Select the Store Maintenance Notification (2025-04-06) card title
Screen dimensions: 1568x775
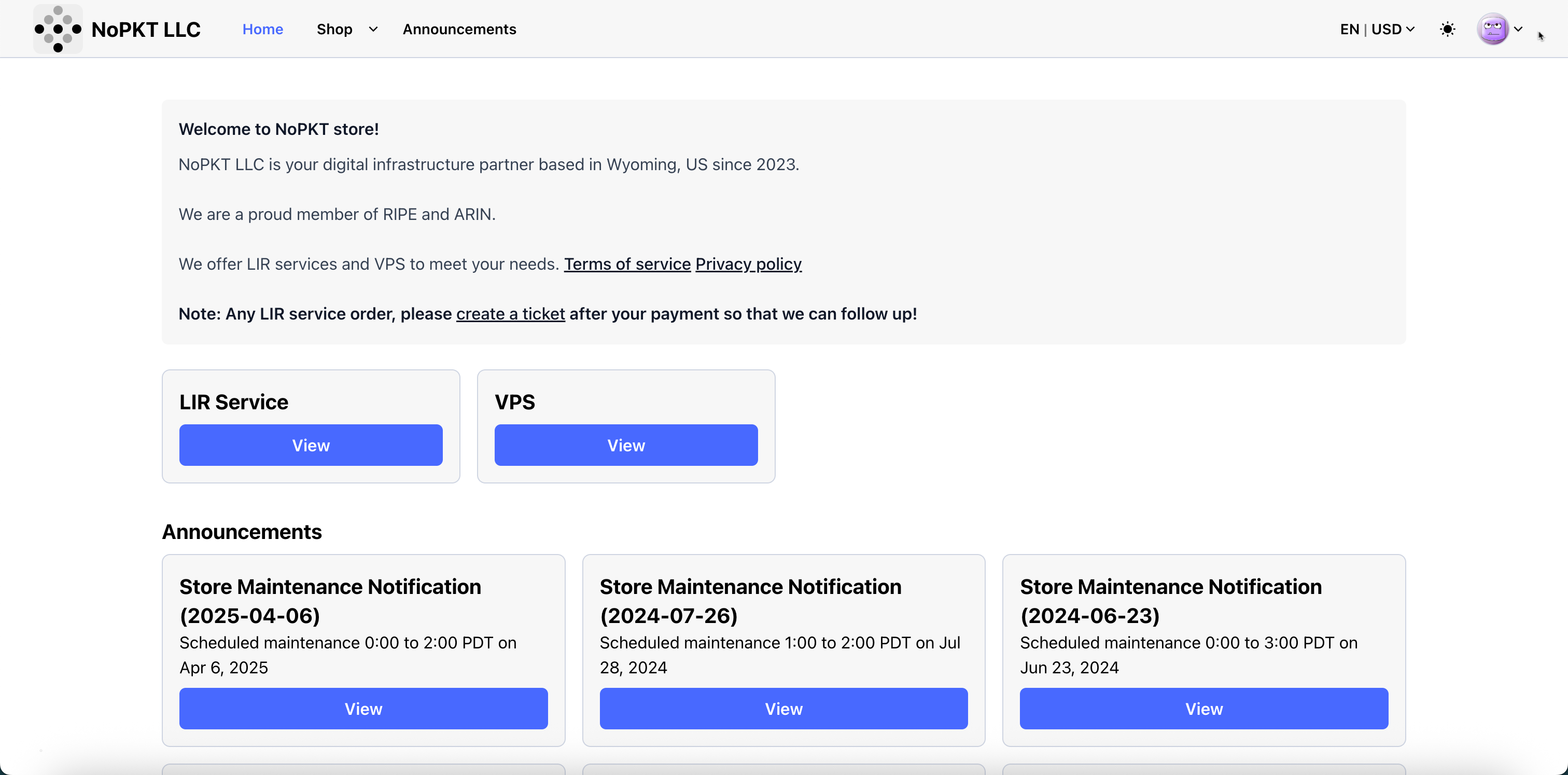tap(330, 601)
